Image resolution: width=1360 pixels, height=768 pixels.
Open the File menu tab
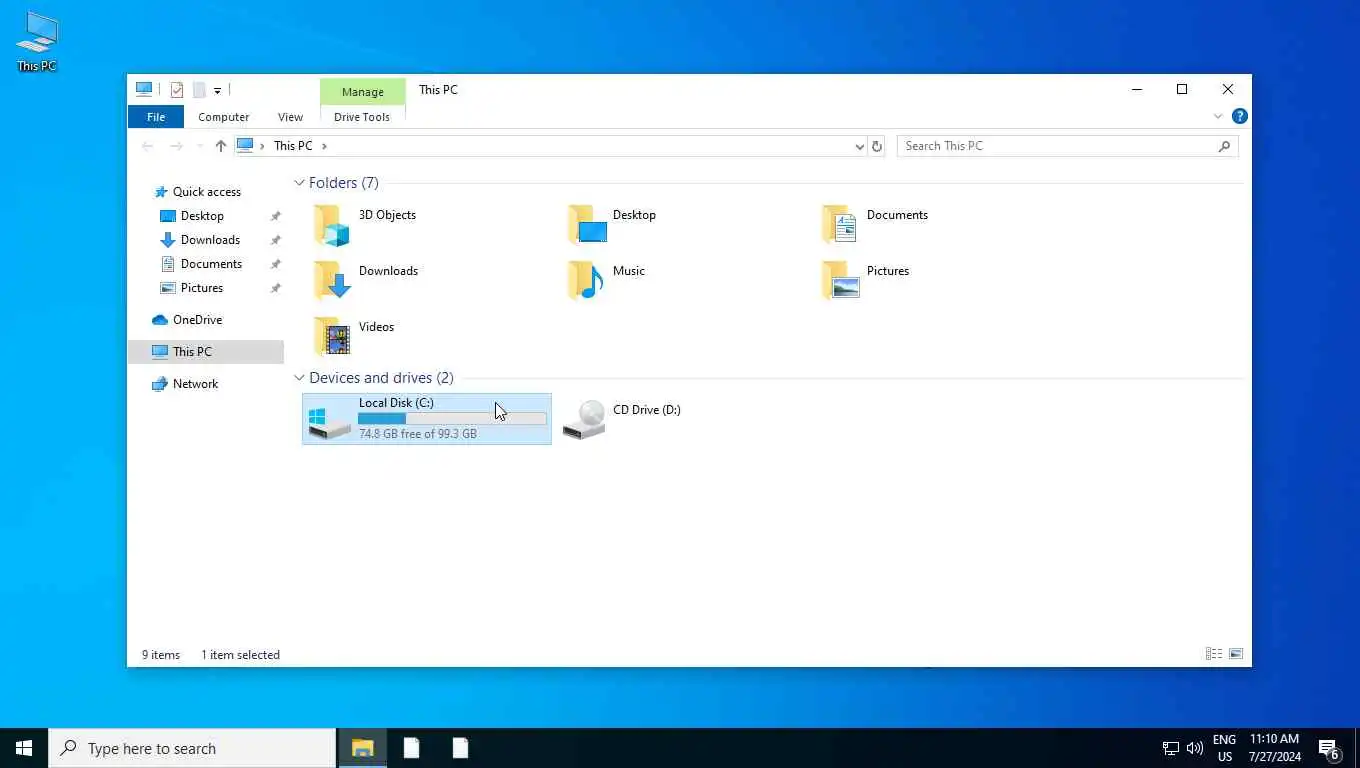coord(156,117)
